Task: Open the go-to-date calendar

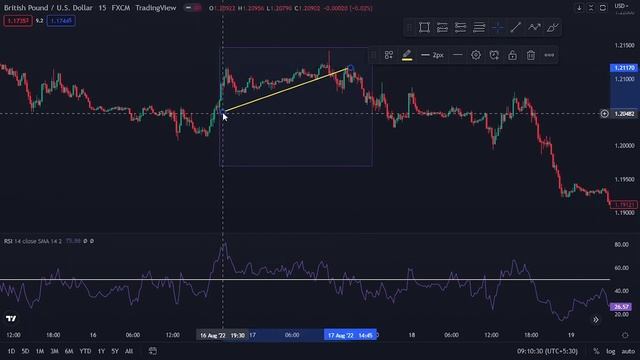Action: (x=153, y=351)
